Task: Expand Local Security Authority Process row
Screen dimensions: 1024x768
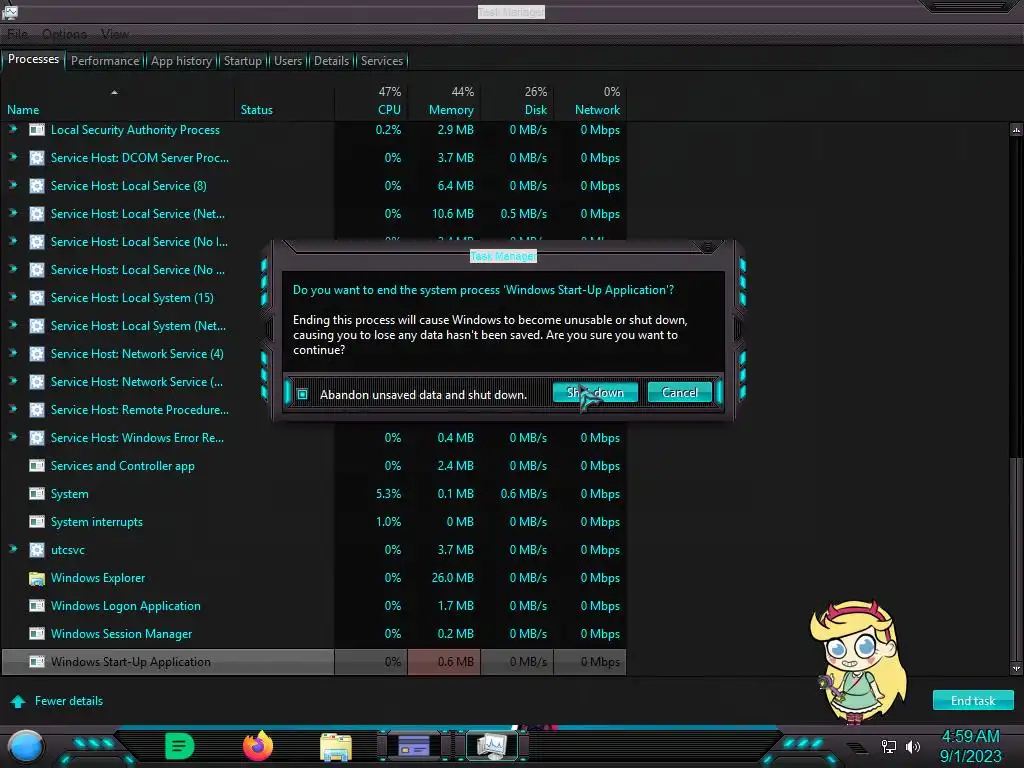Action: click(x=12, y=129)
